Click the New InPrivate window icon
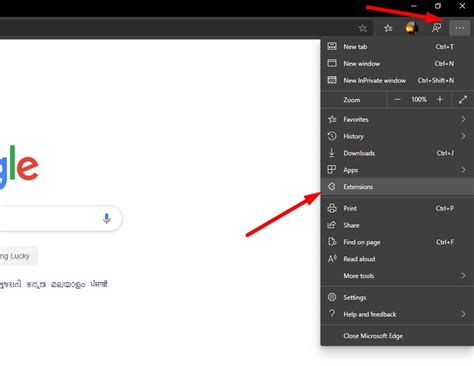This screenshot has height=366, width=474. 332,80
